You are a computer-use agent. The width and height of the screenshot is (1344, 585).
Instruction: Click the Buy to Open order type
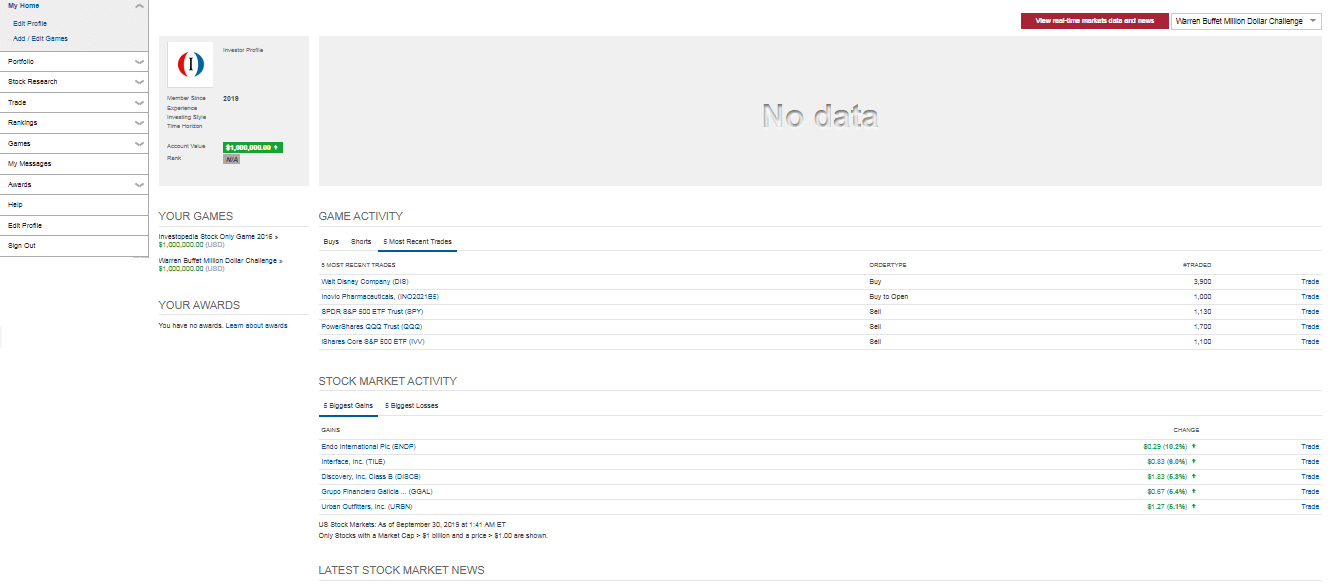click(889, 297)
